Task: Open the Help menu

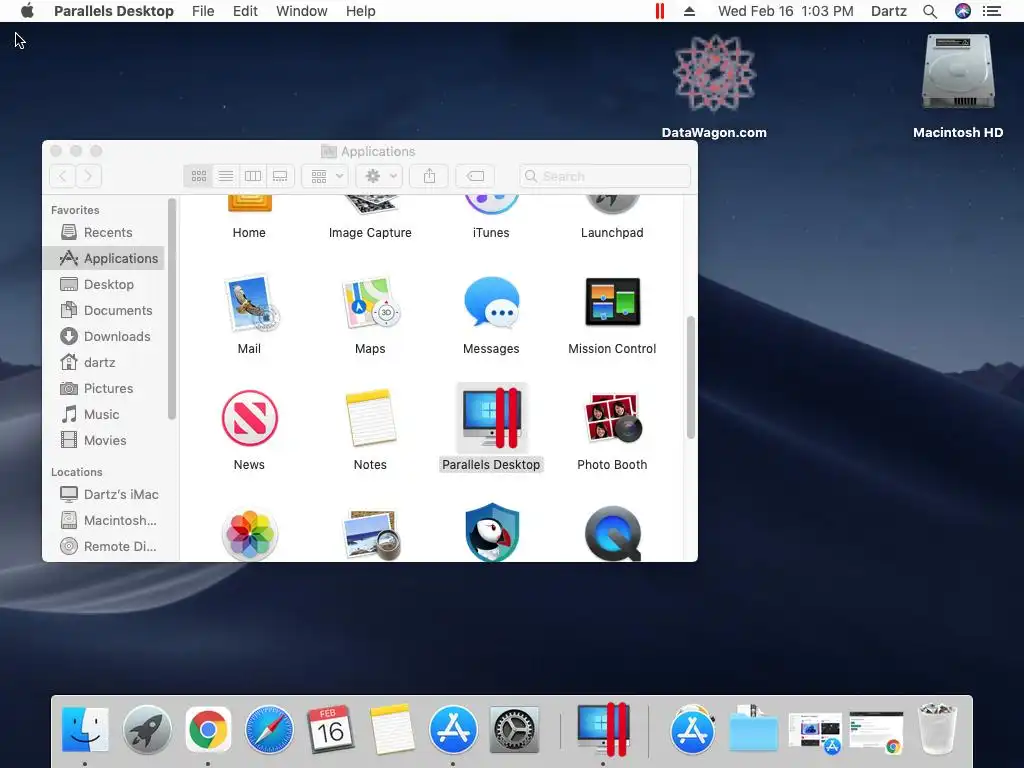Action: coord(360,11)
